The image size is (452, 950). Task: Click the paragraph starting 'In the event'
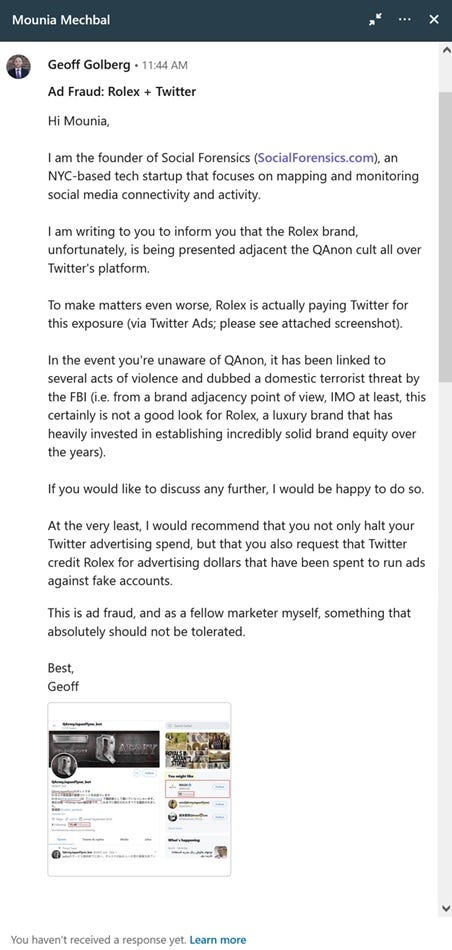click(237, 406)
